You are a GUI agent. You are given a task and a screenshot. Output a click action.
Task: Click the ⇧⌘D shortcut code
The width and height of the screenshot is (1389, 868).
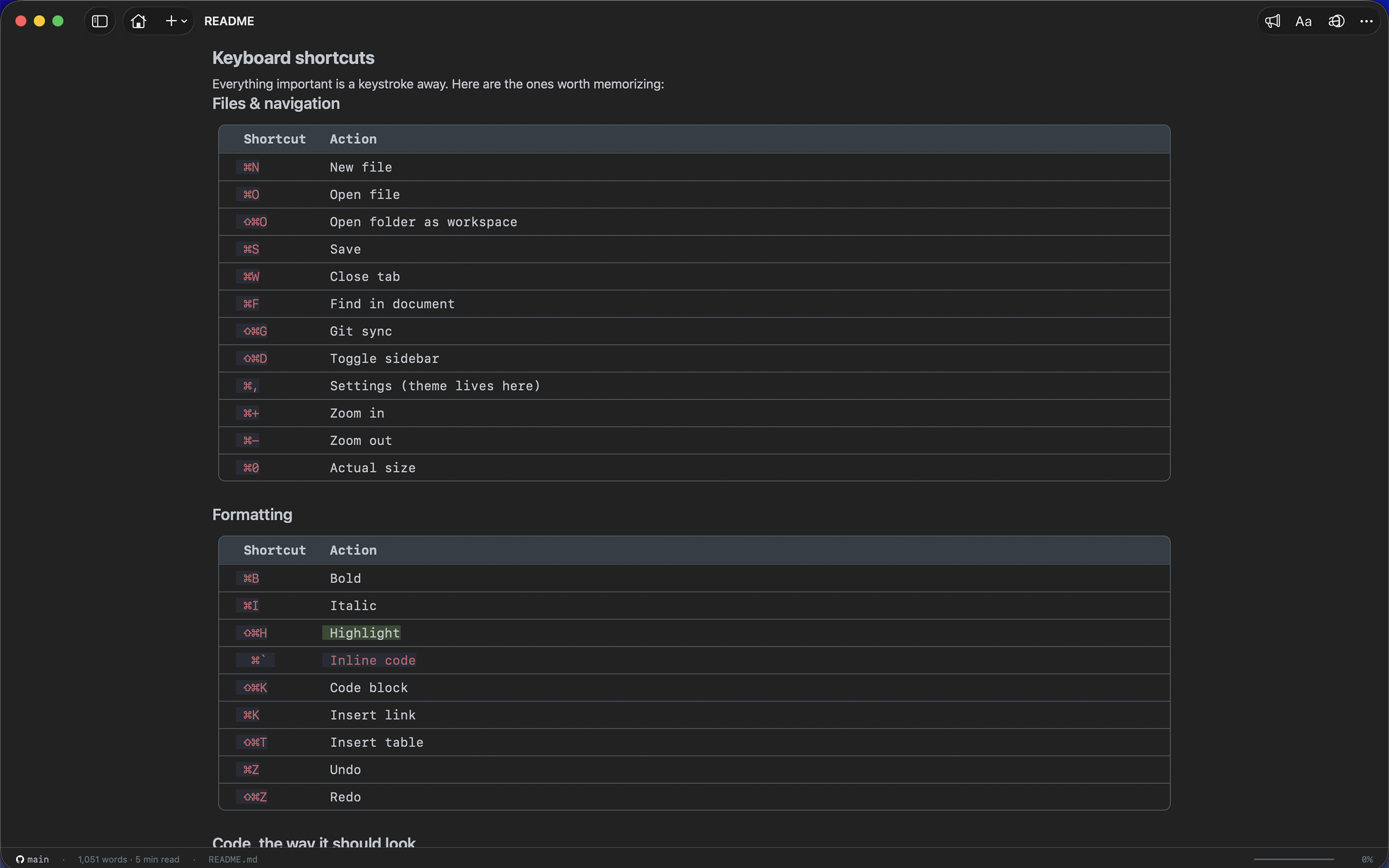[255, 358]
